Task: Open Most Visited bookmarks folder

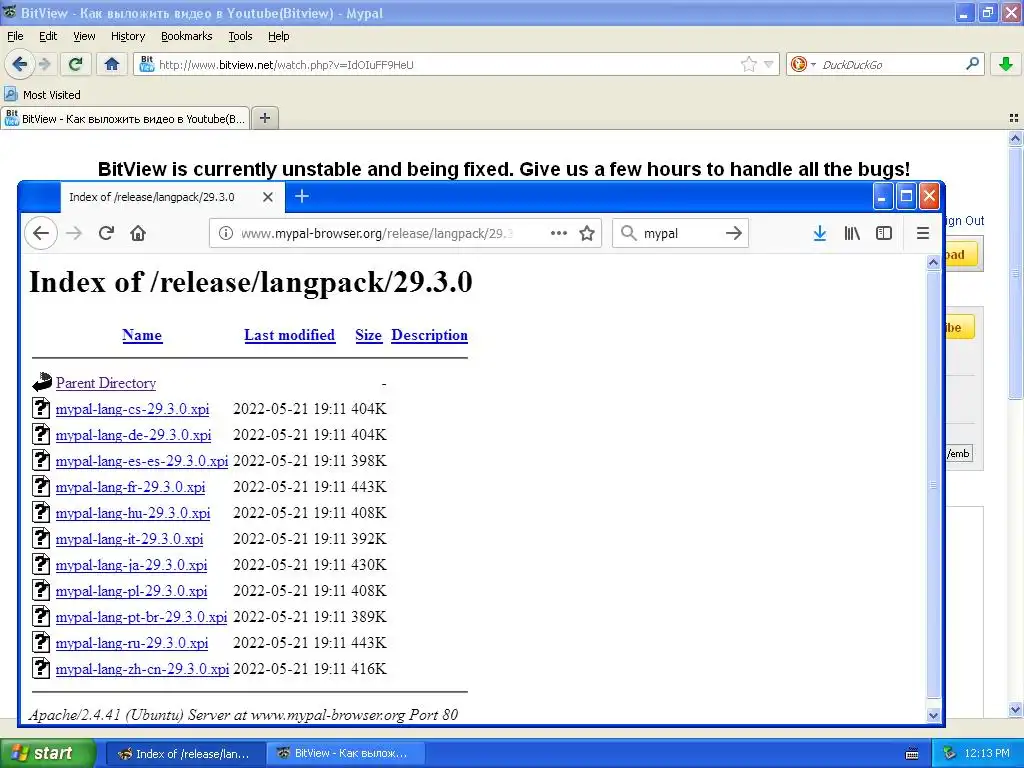Action: [x=42, y=95]
